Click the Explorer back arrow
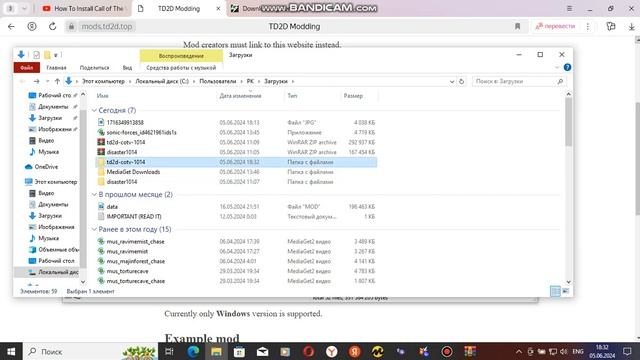640x360 pixels. click(22, 82)
